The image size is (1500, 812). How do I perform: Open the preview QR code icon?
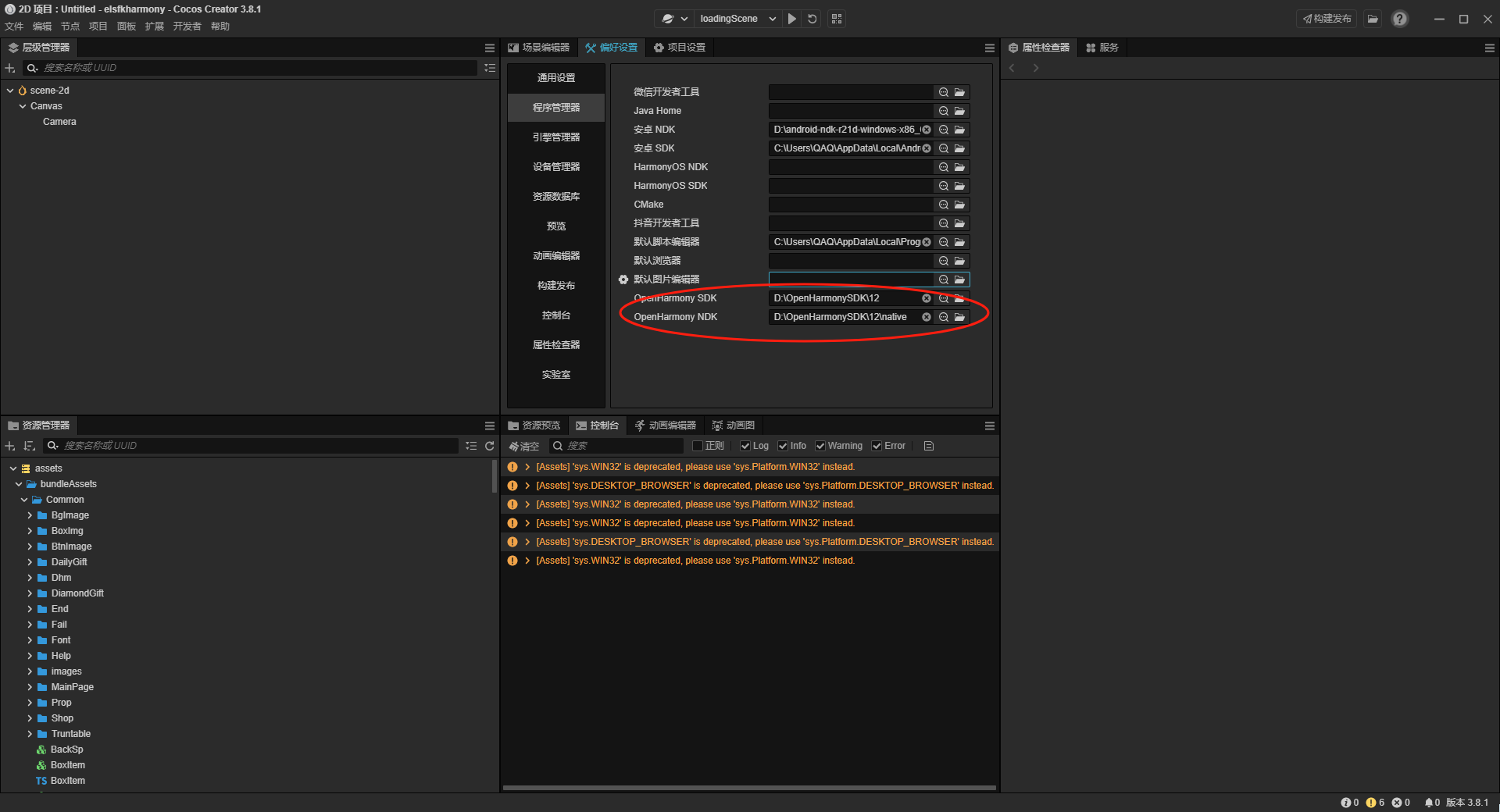tap(837, 19)
